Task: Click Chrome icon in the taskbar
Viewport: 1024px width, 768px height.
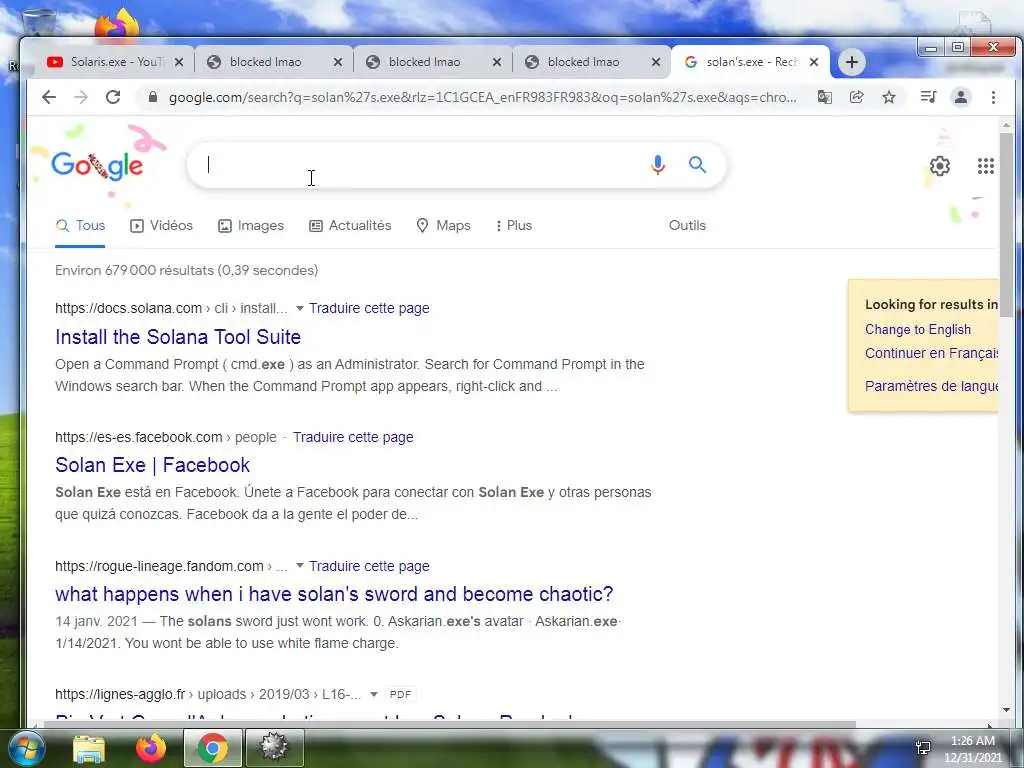Action: [212, 748]
